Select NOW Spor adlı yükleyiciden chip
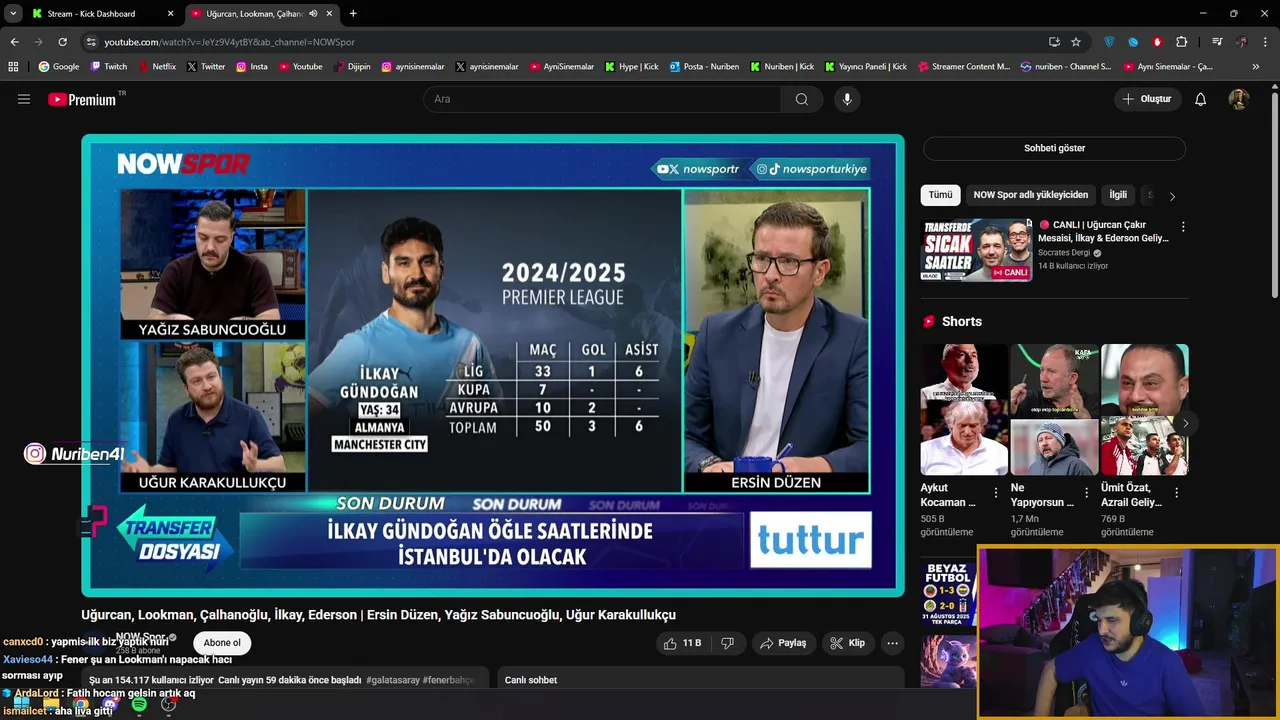The height and width of the screenshot is (720, 1280). click(x=1031, y=195)
